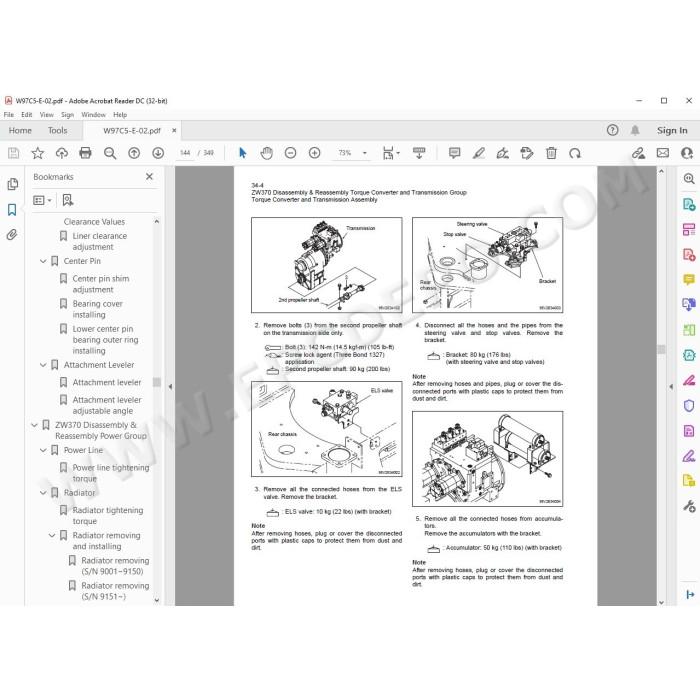Add a sticky note comment

coord(454,153)
